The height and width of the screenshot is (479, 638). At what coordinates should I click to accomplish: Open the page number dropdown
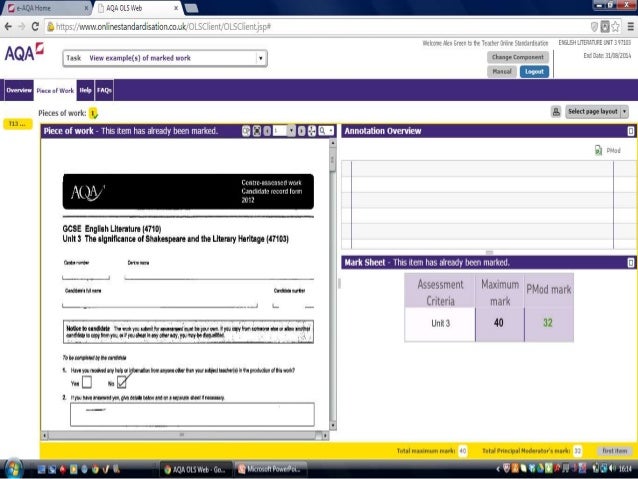pos(291,131)
